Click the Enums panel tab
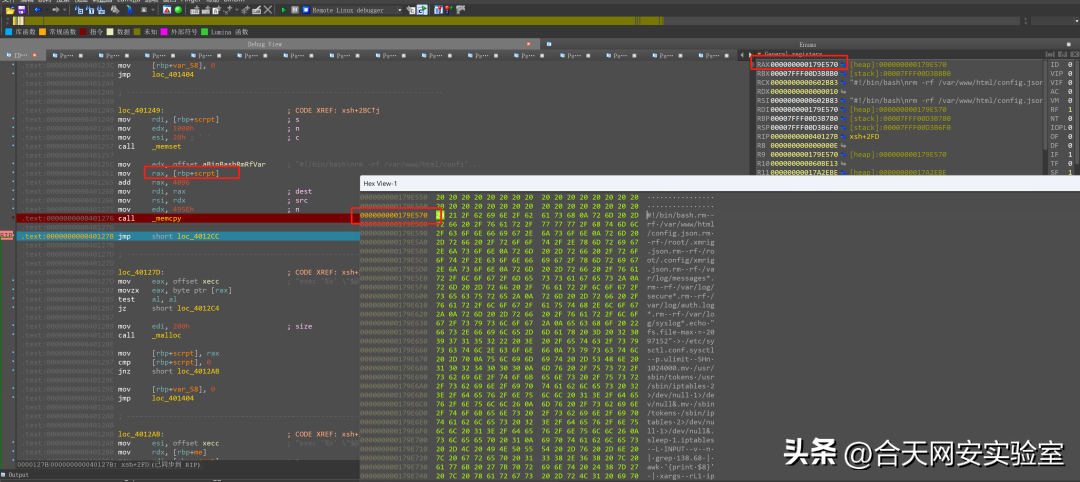 [x=808, y=45]
